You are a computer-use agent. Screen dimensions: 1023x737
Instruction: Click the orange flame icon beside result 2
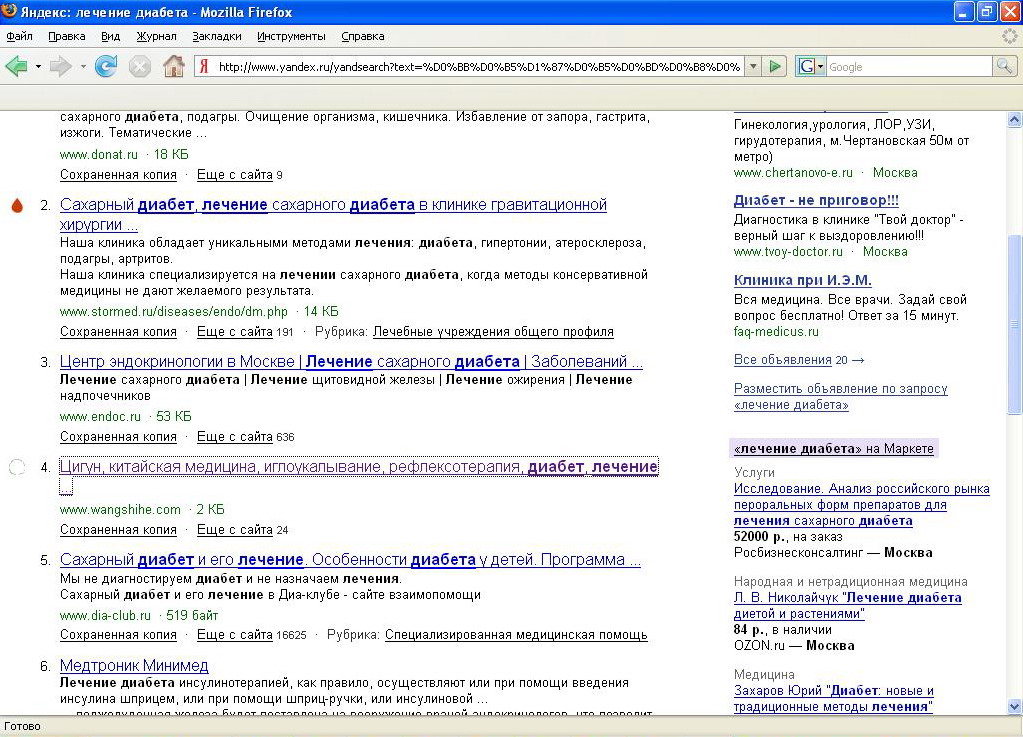[x=16, y=204]
